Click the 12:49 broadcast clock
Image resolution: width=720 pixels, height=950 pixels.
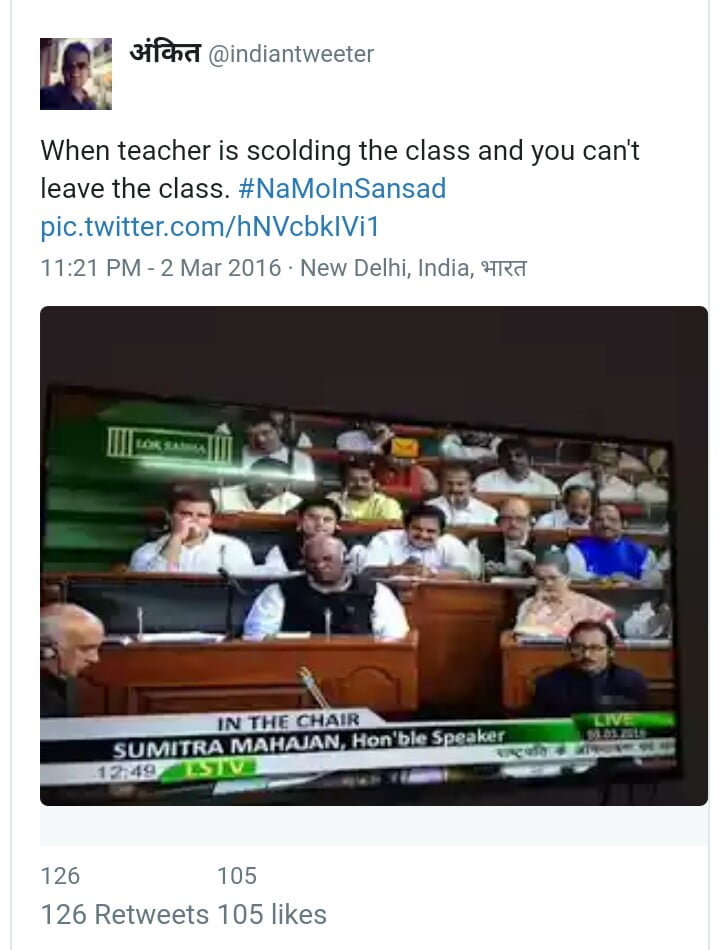point(127,772)
